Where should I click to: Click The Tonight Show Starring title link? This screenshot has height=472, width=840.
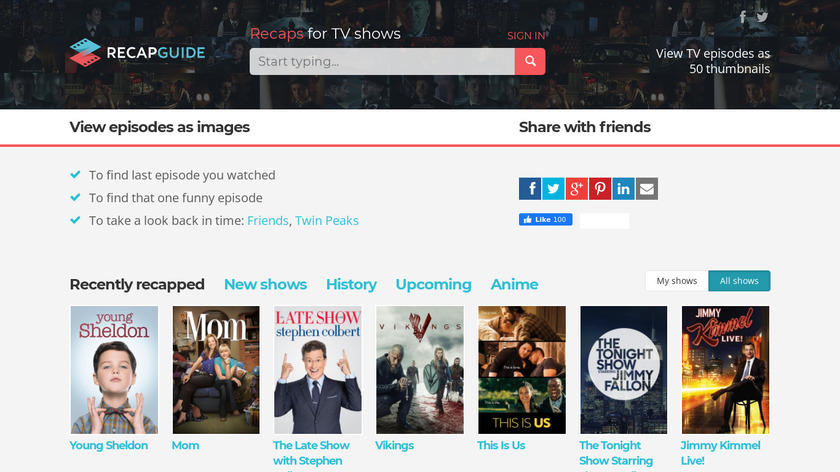[x=616, y=453]
